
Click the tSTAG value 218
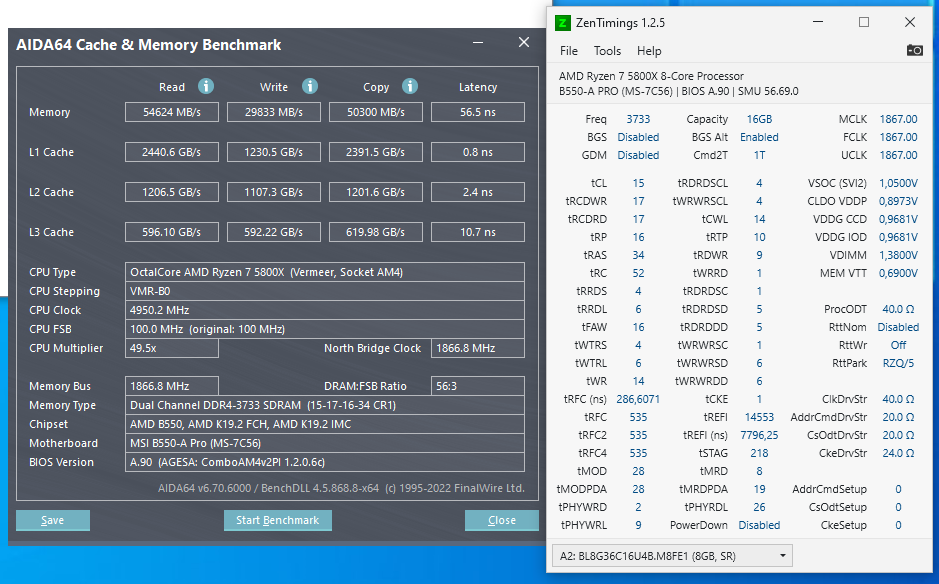click(x=759, y=453)
